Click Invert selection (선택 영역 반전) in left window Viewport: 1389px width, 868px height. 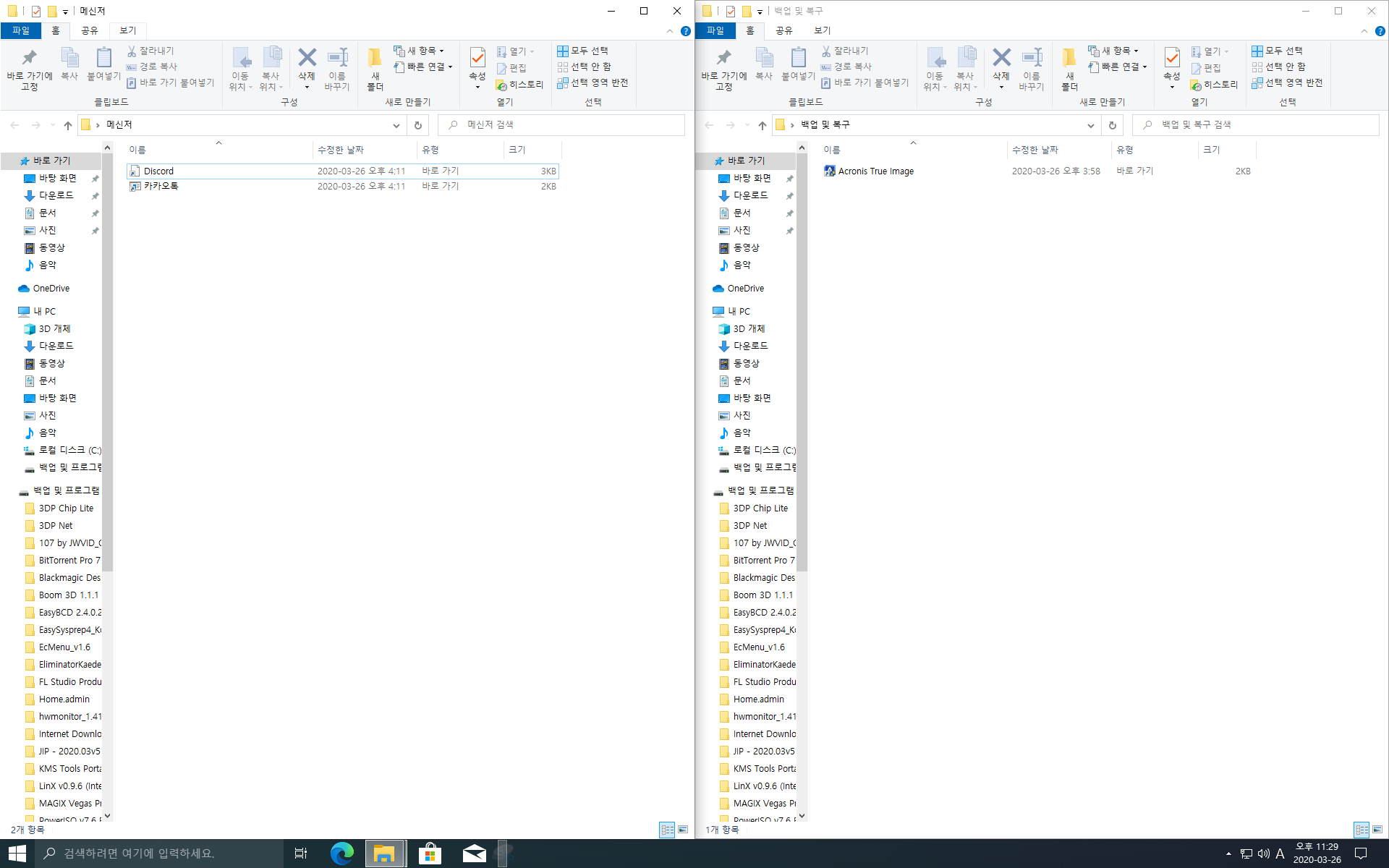pyautogui.click(x=592, y=82)
